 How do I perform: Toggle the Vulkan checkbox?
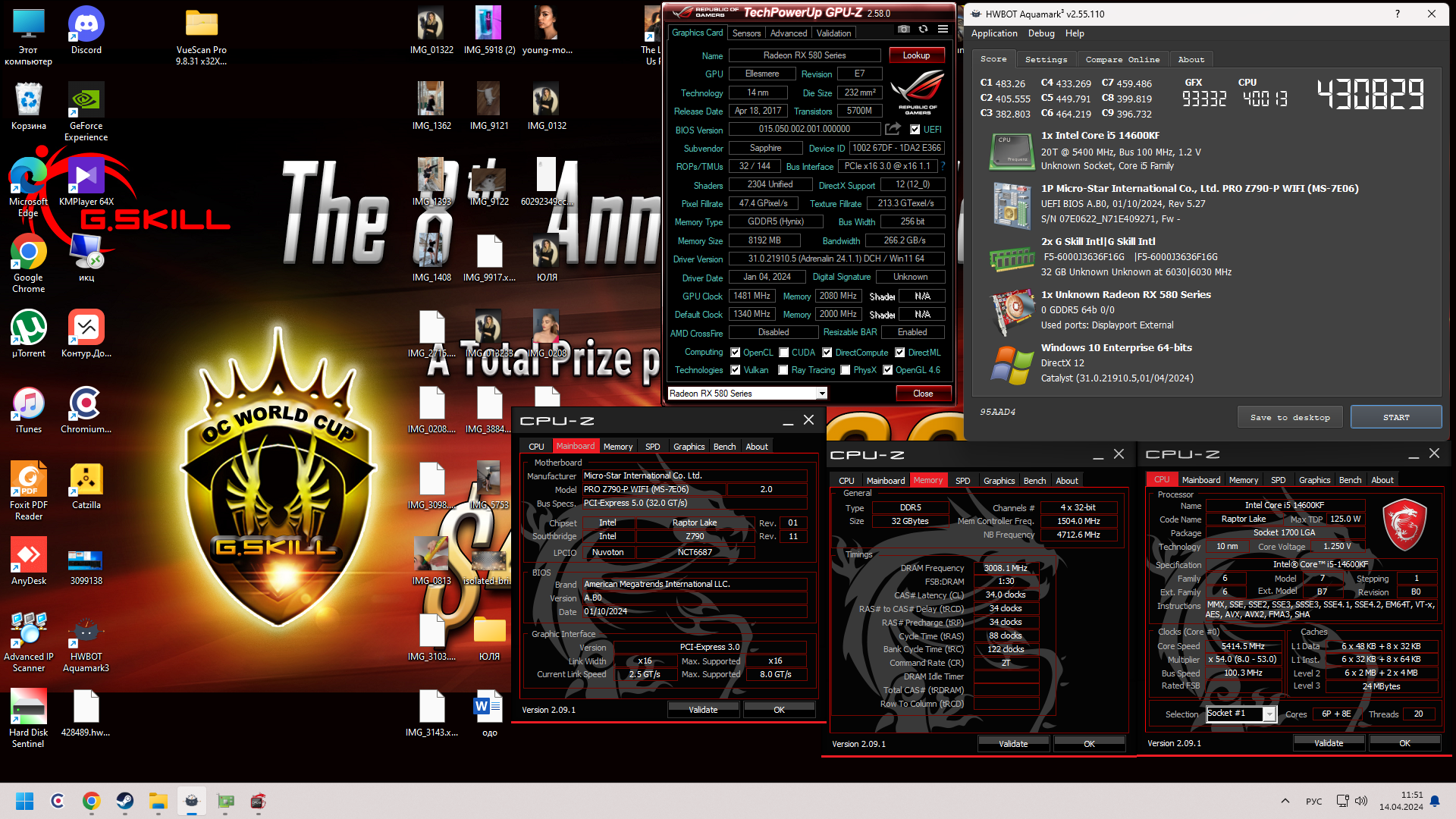pos(735,370)
